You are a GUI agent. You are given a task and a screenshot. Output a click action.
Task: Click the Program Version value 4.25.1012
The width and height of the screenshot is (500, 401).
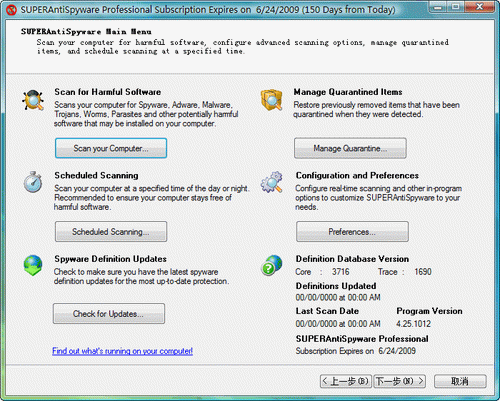tap(413, 324)
